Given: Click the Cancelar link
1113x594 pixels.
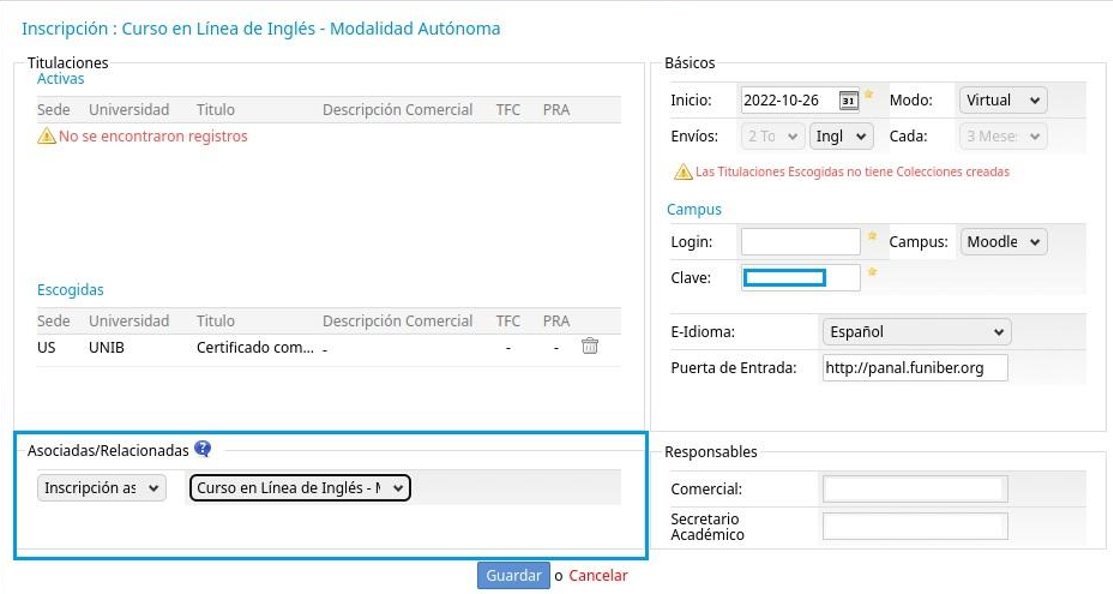Looking at the screenshot, I should [598, 575].
